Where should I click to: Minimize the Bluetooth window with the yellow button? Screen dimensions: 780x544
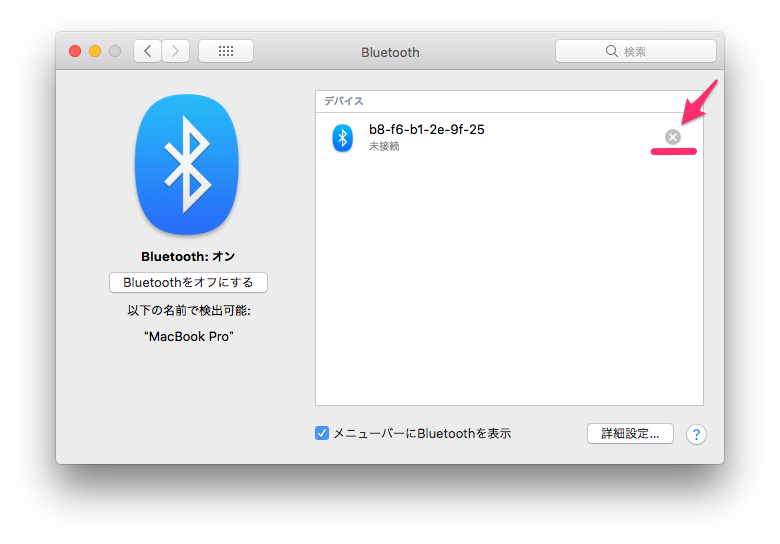[95, 51]
